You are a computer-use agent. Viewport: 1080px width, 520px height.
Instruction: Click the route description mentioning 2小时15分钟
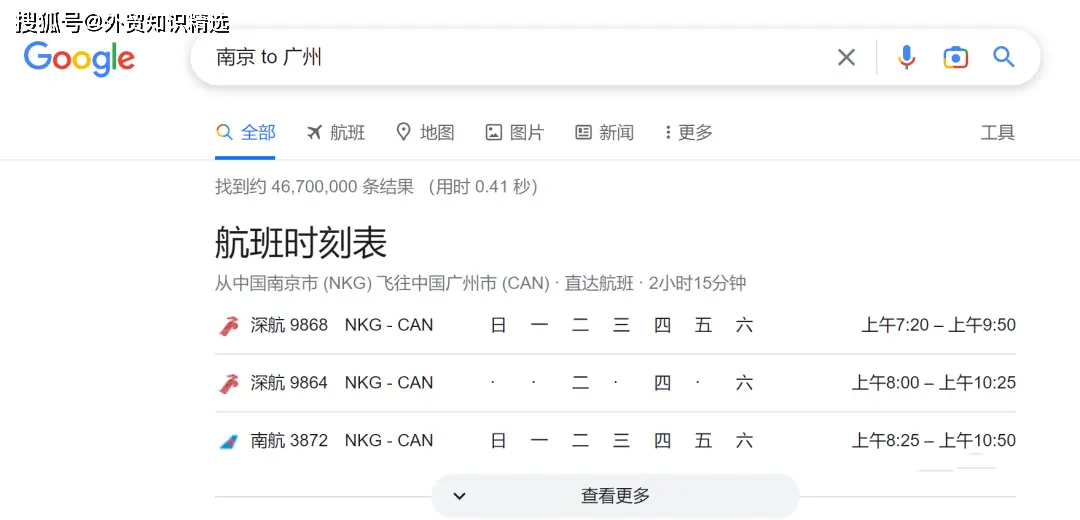coord(480,283)
